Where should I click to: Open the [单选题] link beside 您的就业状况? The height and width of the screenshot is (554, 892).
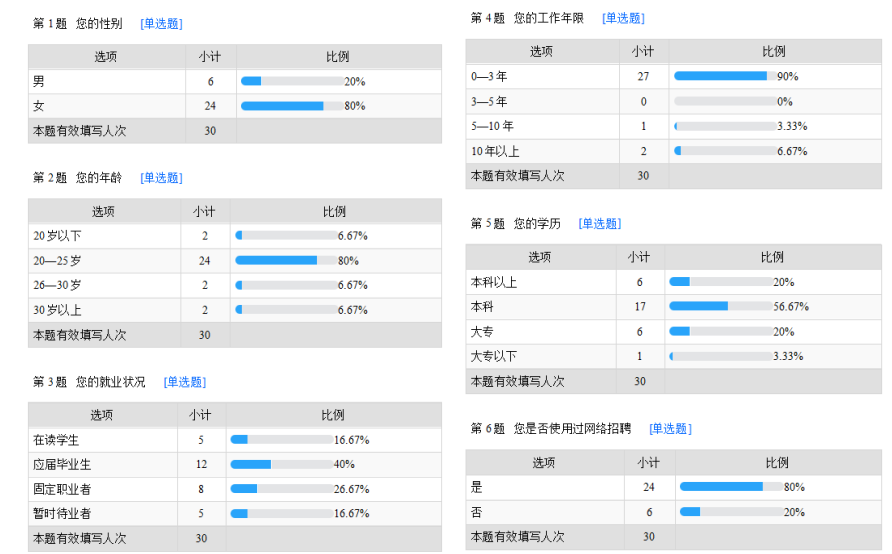tap(185, 382)
